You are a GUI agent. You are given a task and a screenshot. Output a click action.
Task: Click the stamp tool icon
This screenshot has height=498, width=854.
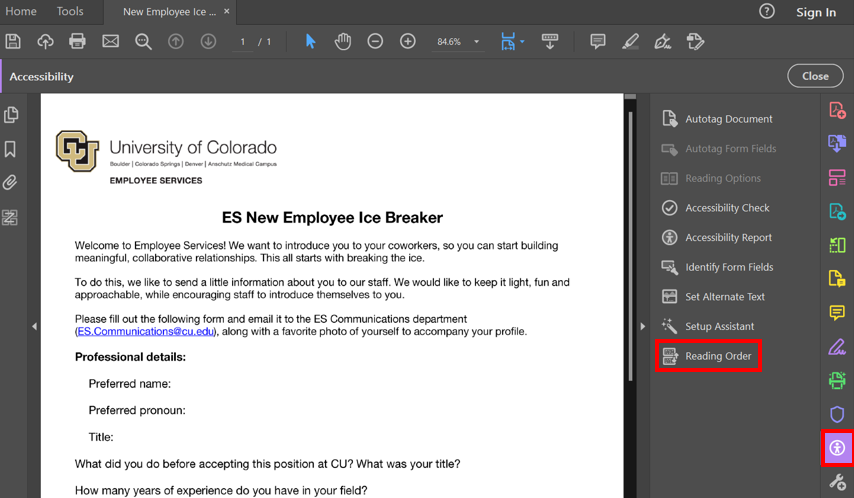coord(696,41)
